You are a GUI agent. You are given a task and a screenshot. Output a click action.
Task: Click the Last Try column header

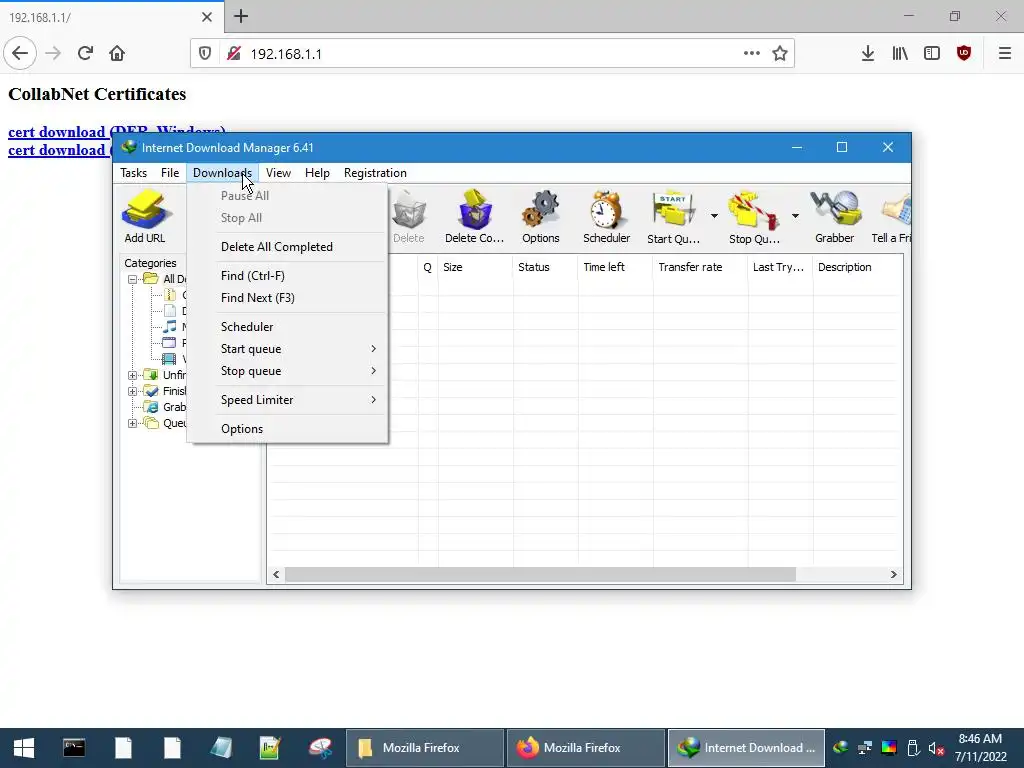(780, 267)
